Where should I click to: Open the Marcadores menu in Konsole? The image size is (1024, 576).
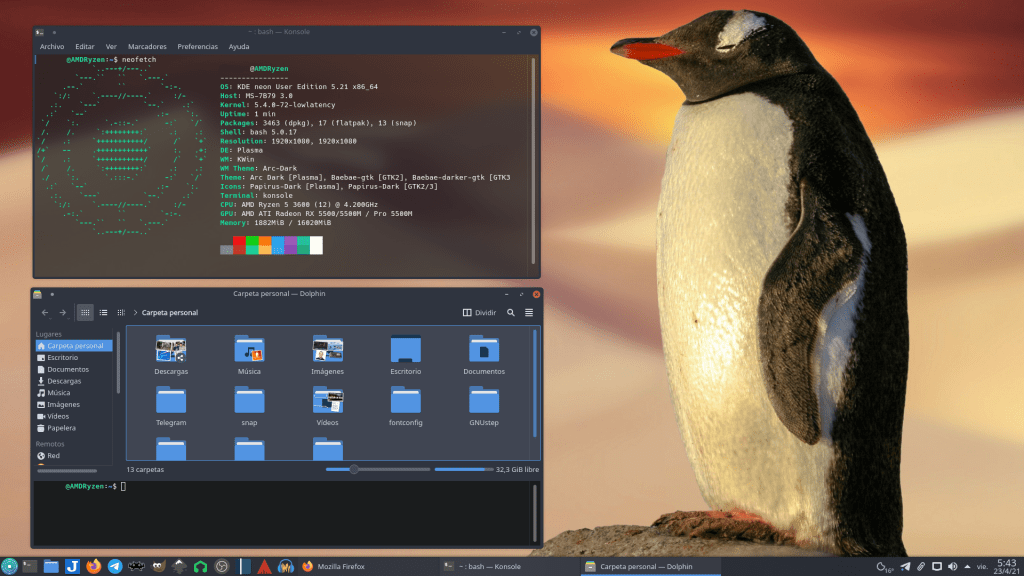[148, 47]
